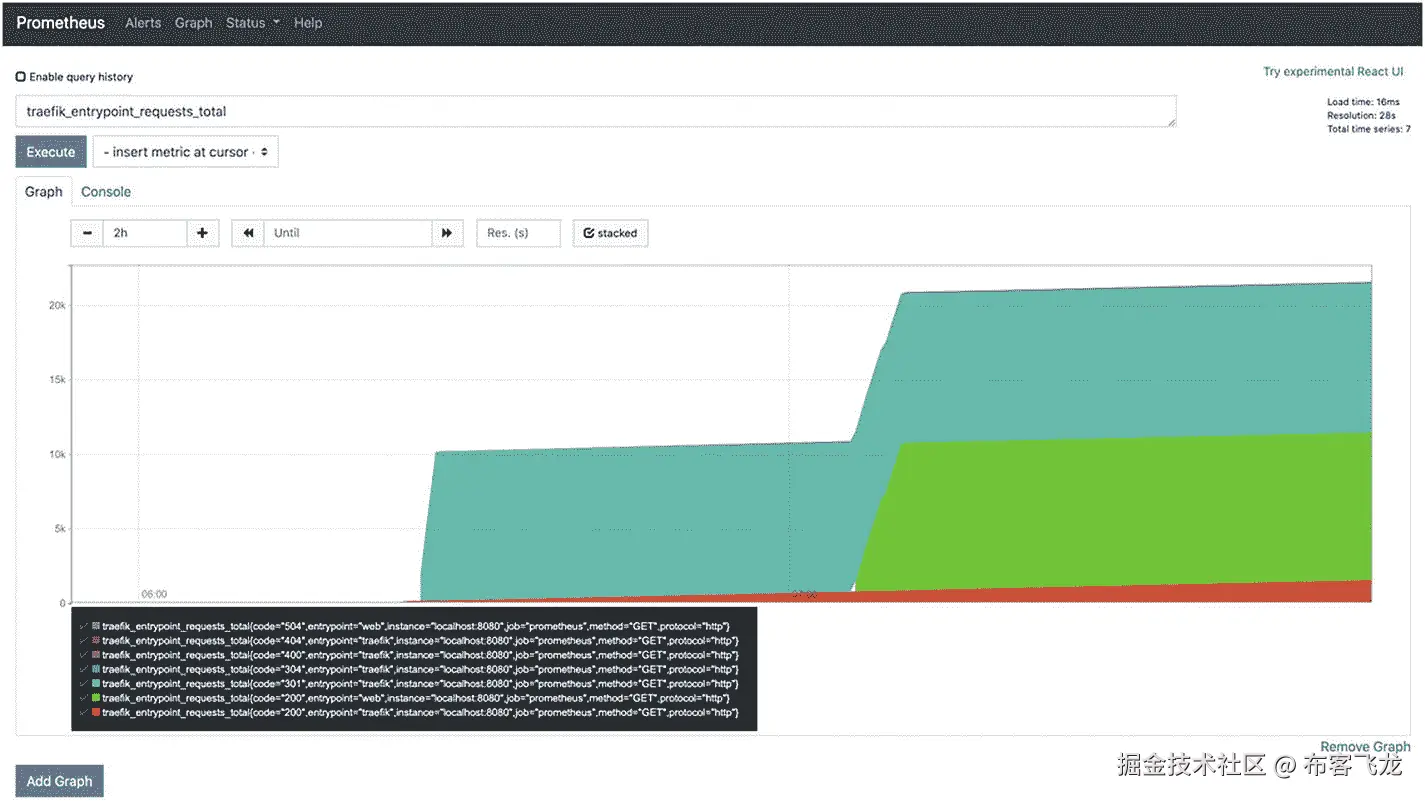Click the red swatch for code="200" traefik series
The width and height of the screenshot is (1425, 801).
(96, 712)
